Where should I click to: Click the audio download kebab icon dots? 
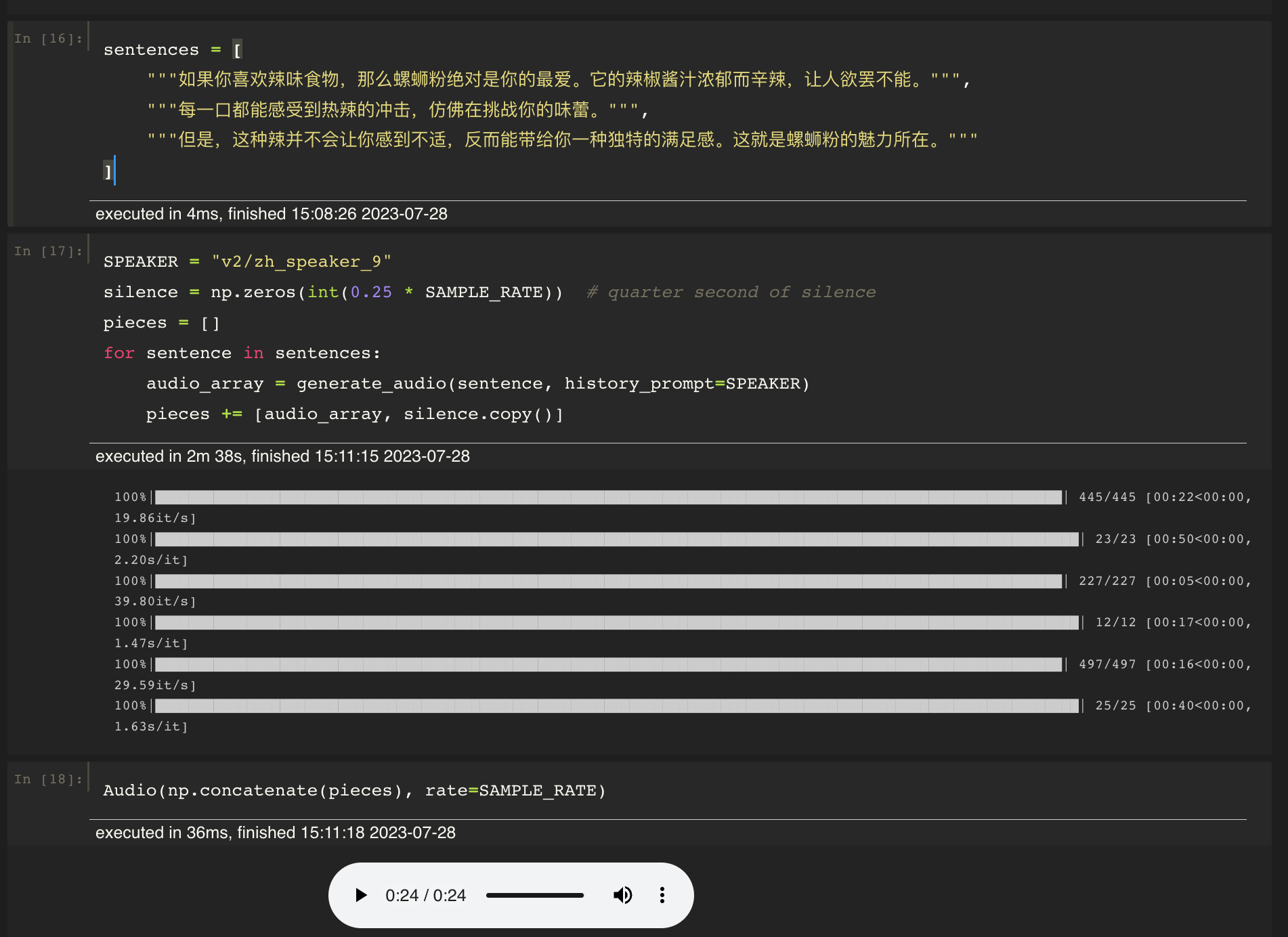coord(662,895)
